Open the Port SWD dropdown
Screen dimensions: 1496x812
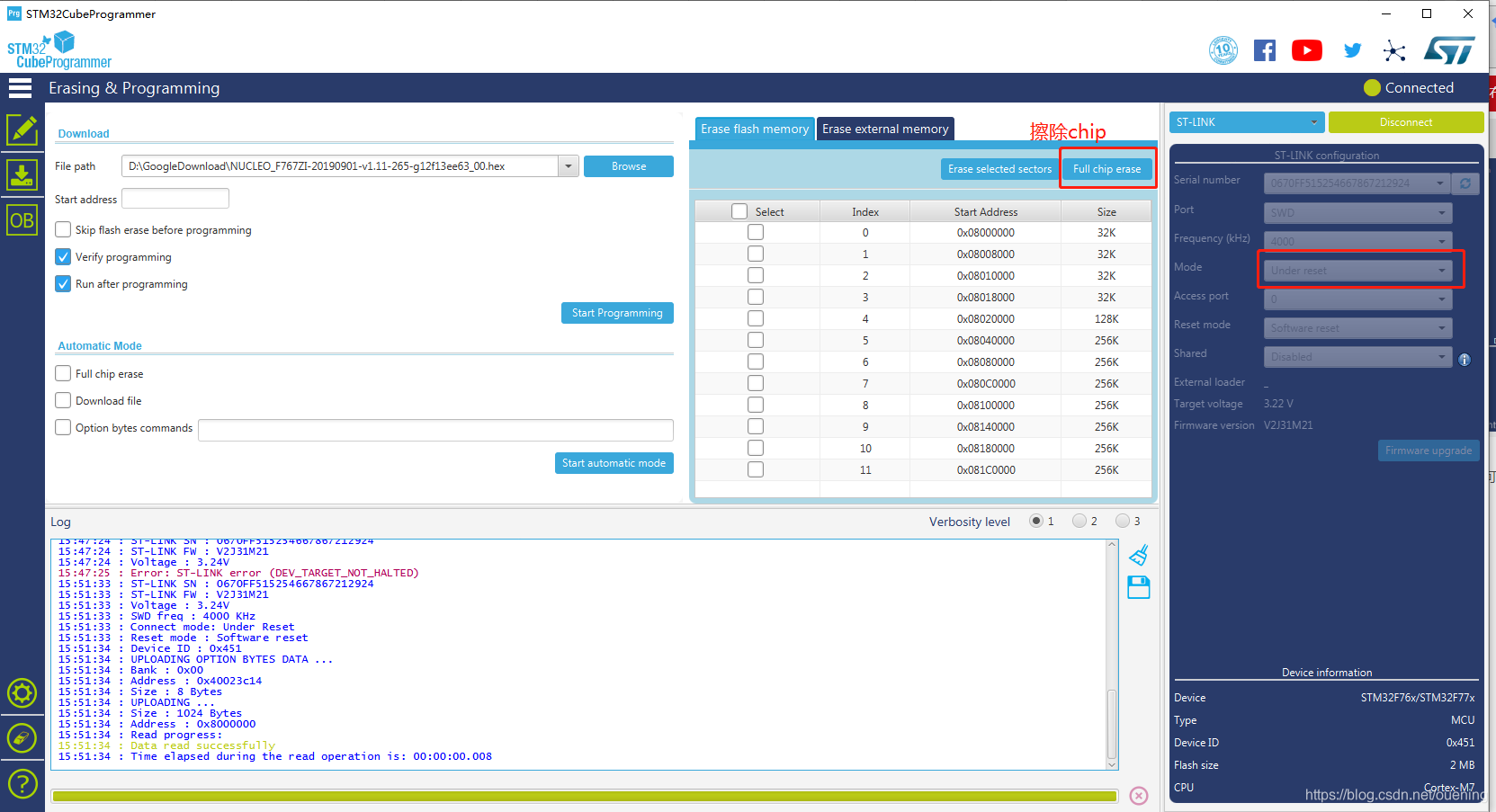pos(1357,213)
